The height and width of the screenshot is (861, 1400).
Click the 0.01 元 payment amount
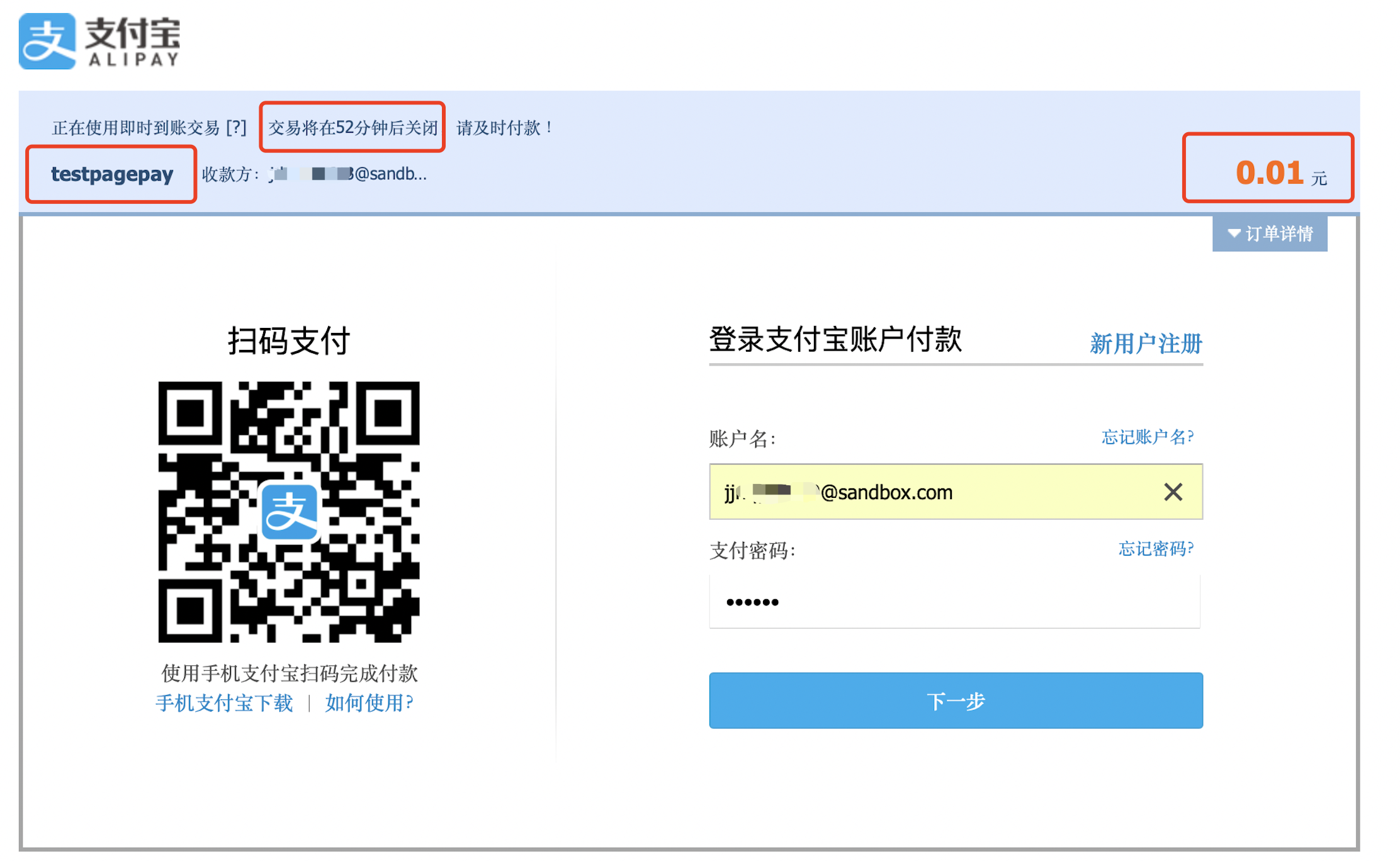pyautogui.click(x=1269, y=173)
